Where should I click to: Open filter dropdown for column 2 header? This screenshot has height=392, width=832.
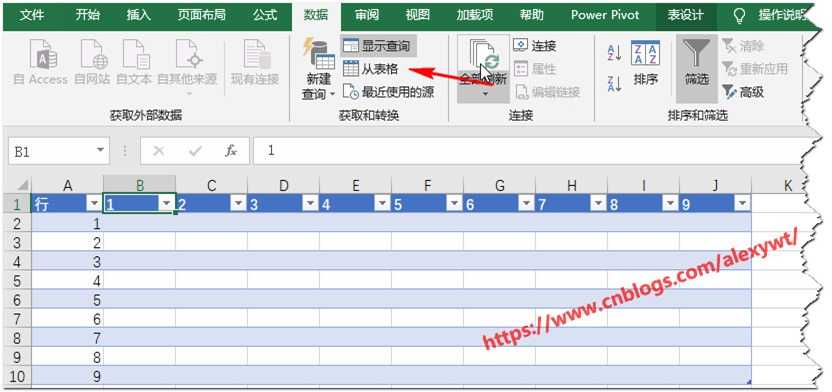[x=238, y=204]
